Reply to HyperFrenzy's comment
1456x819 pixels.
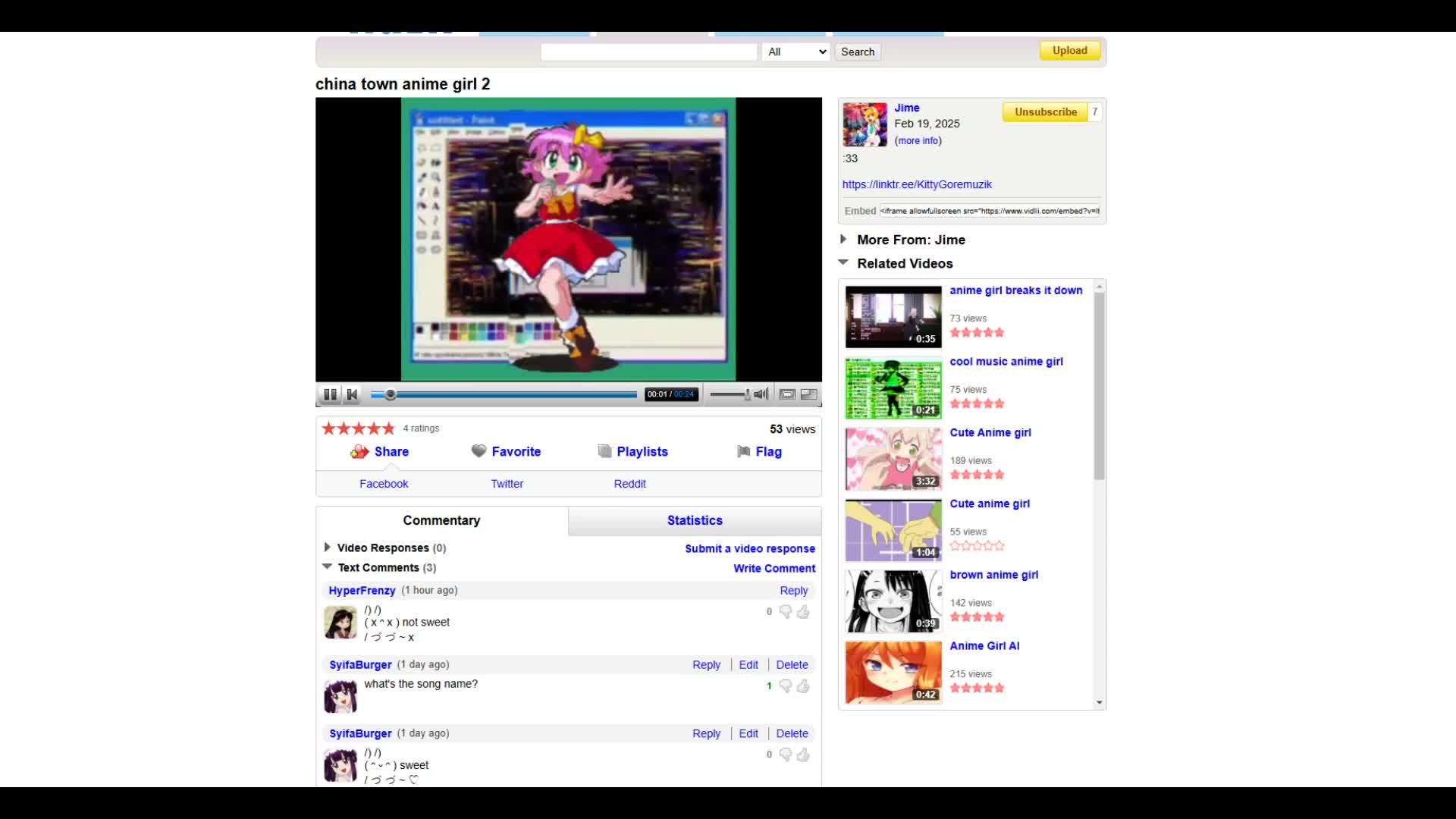click(x=794, y=591)
